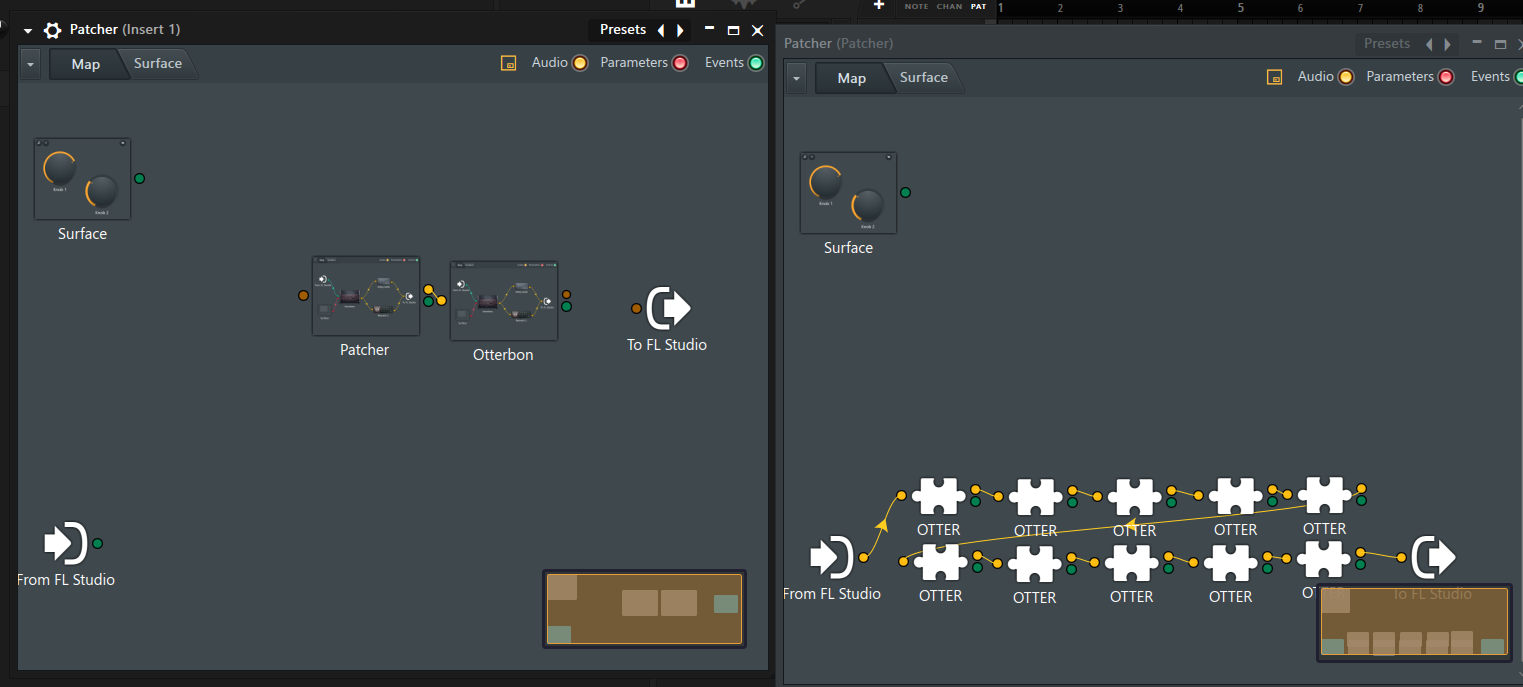Select the Otterbon plugin node thumbnail
The width and height of the screenshot is (1523, 687).
503,301
